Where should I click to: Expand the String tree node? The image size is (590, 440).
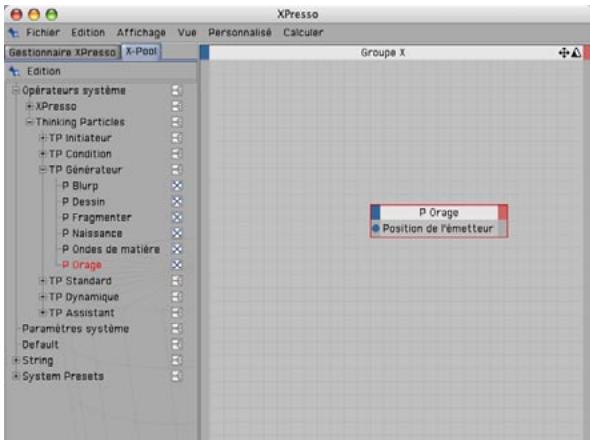(16, 360)
